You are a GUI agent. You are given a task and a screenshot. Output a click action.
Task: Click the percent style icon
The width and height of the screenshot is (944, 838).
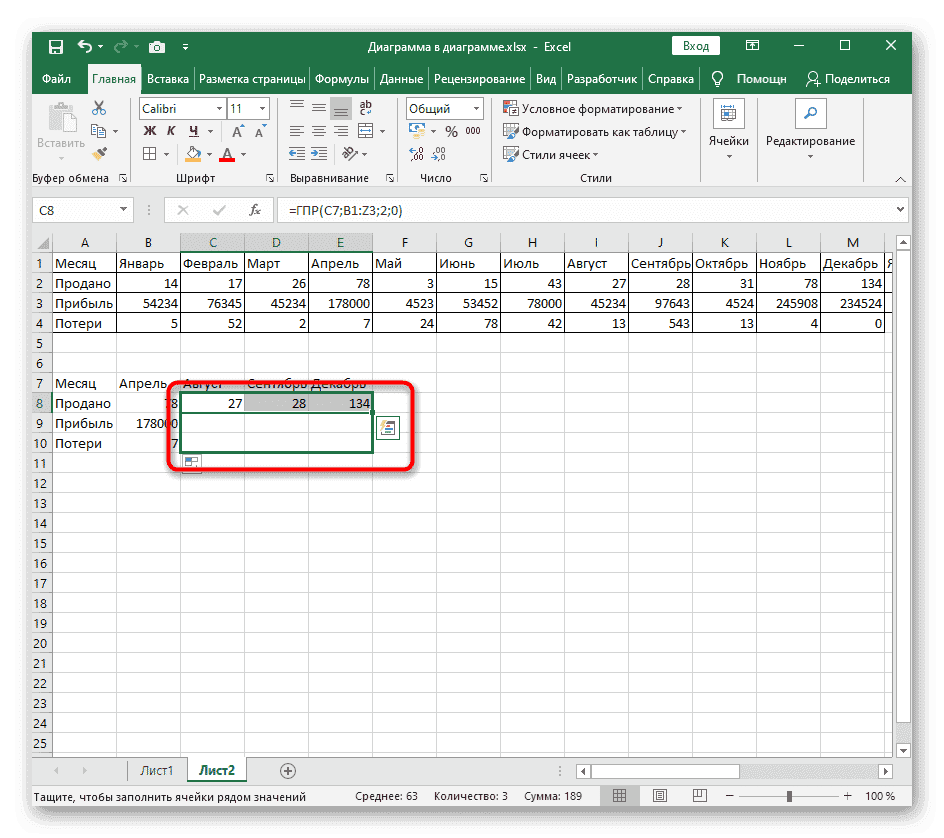click(x=451, y=132)
